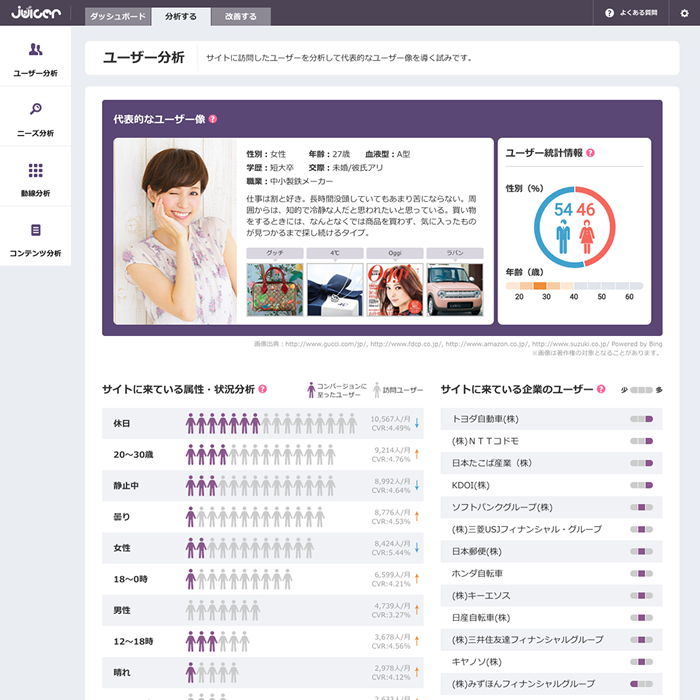Open 動線分析 grid icon

36,170
